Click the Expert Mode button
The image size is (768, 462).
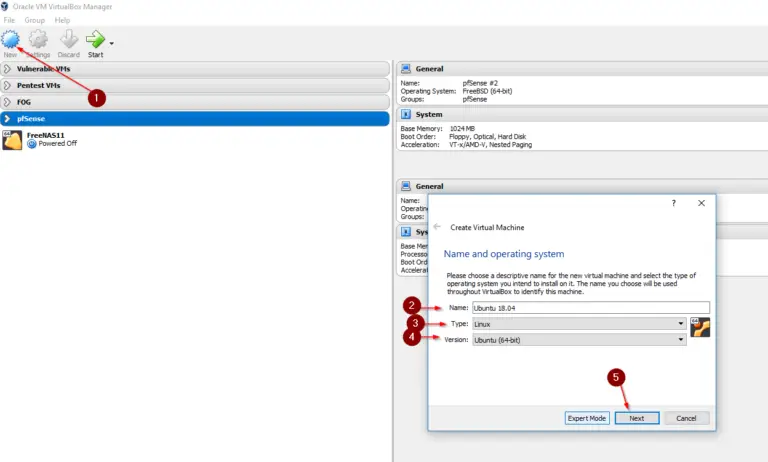click(x=587, y=418)
